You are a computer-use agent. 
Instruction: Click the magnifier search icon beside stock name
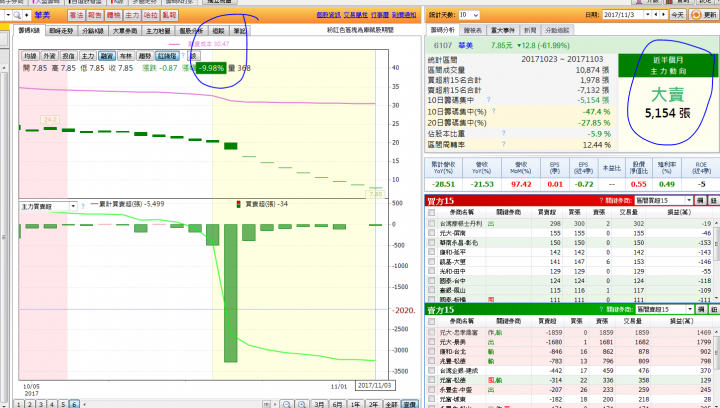tap(17, 15)
